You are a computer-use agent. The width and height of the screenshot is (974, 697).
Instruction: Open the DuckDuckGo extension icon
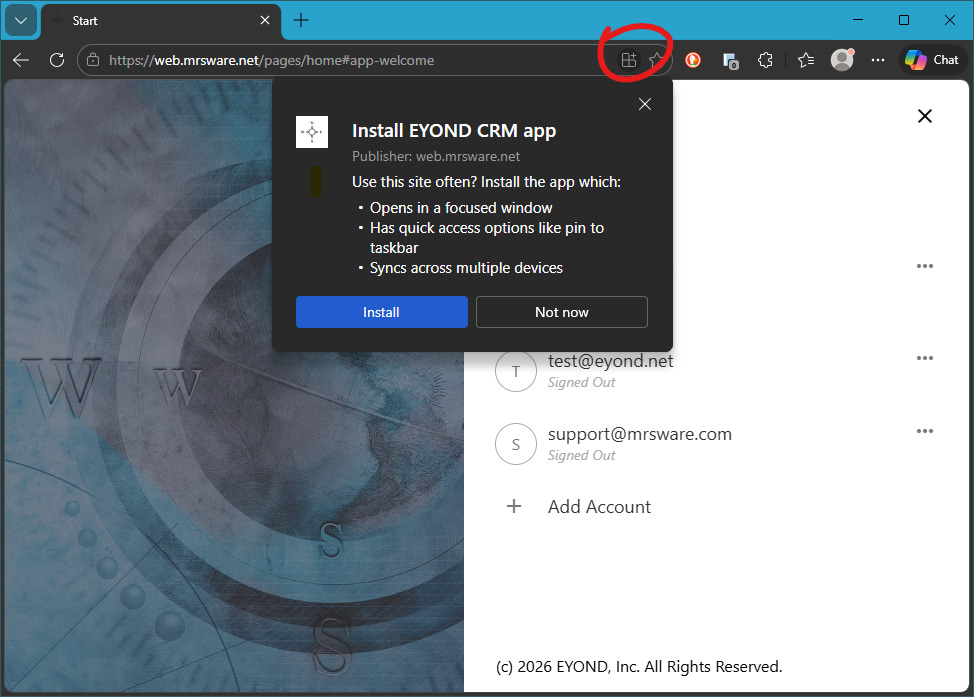click(x=693, y=60)
